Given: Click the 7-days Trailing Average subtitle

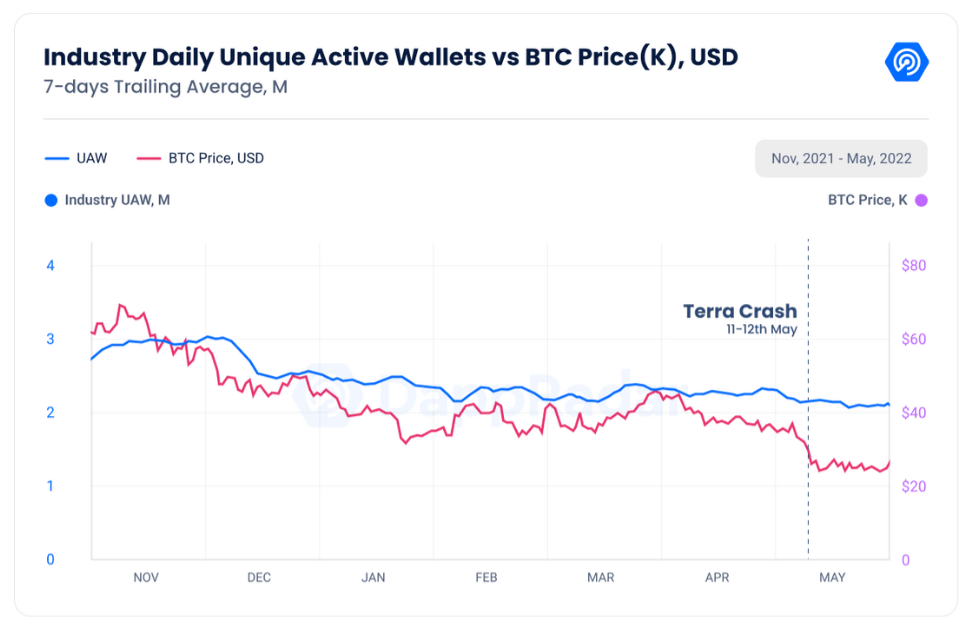Looking at the screenshot, I should [x=165, y=87].
